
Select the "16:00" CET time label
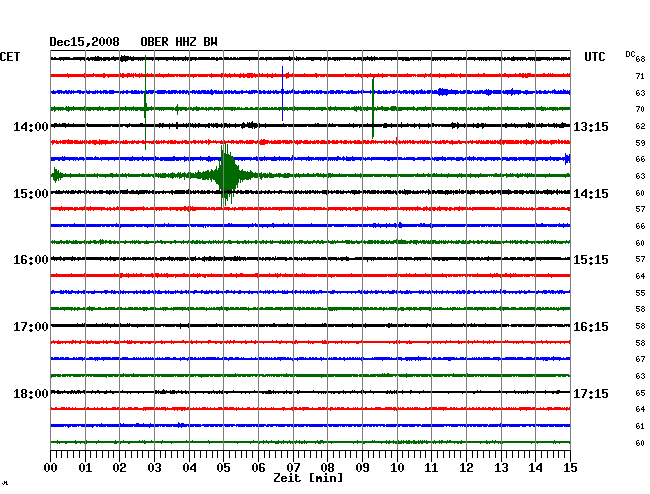[31, 260]
